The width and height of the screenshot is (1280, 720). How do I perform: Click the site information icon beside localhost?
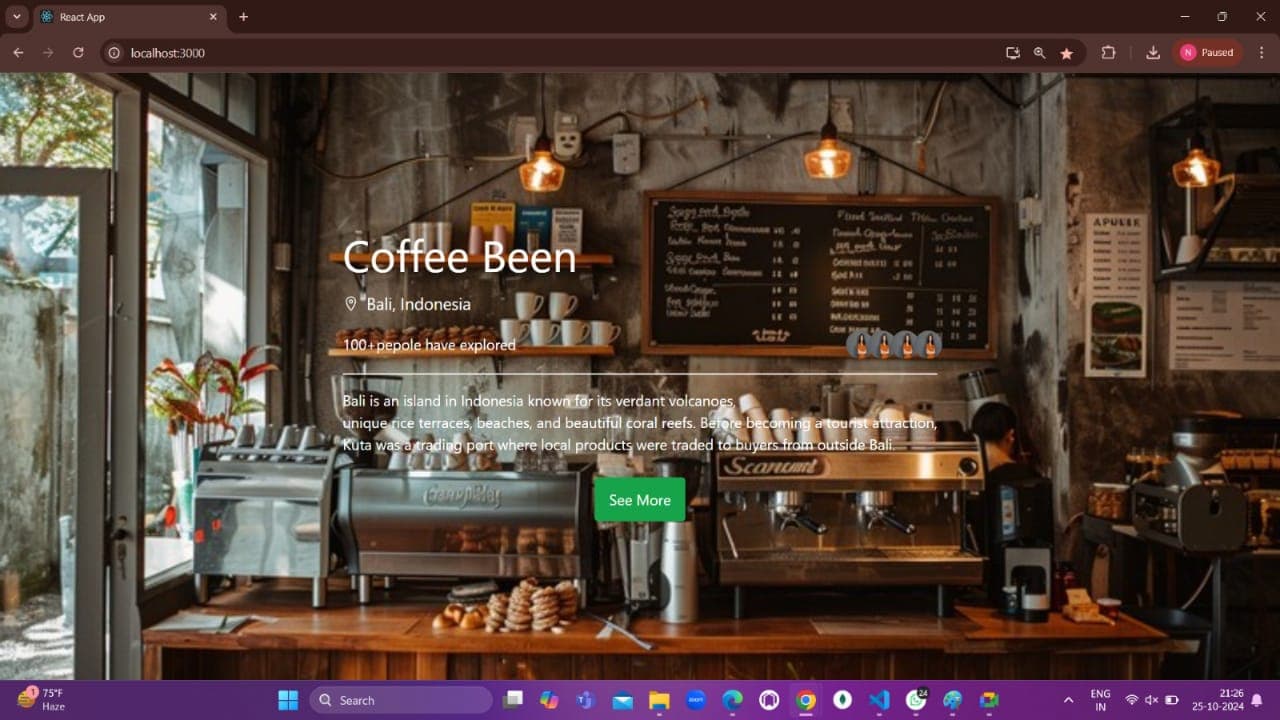pyautogui.click(x=114, y=53)
